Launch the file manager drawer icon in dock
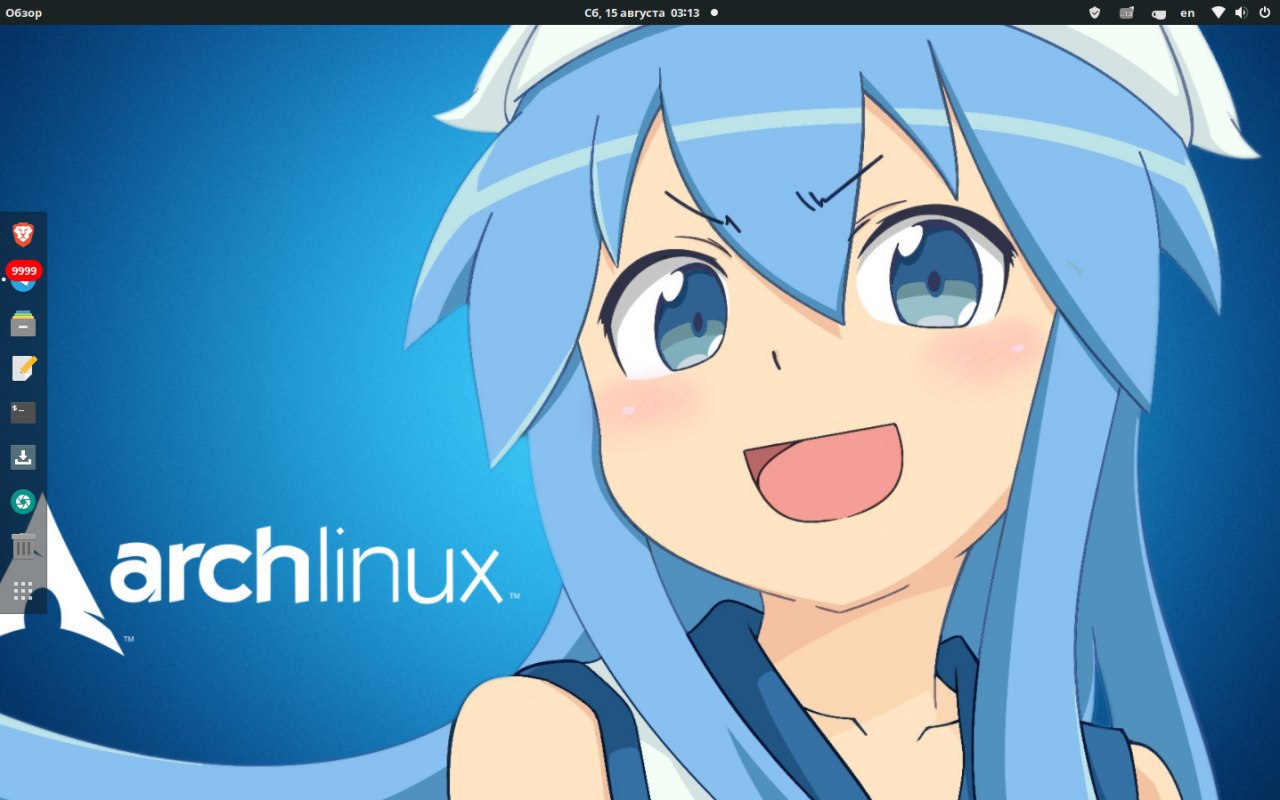Screen dimensions: 1280x800 [x=23, y=323]
